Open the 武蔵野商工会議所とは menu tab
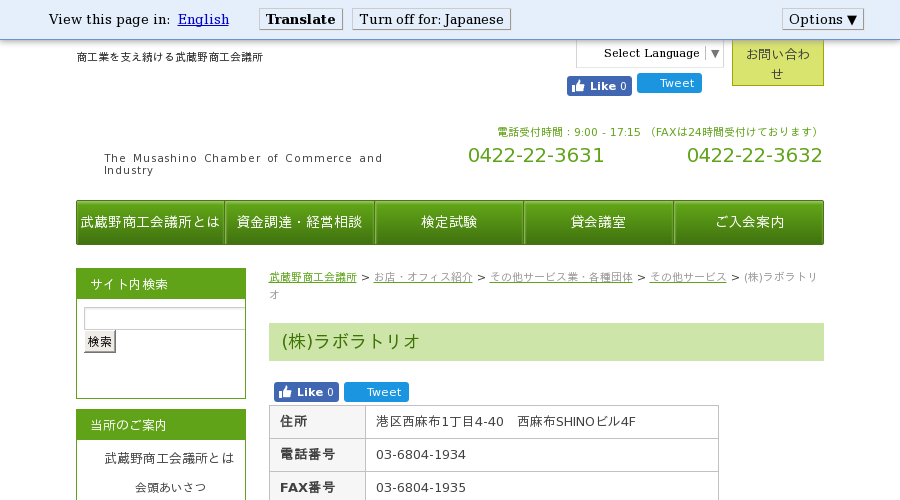Viewport: 900px width, 500px height. coord(150,222)
